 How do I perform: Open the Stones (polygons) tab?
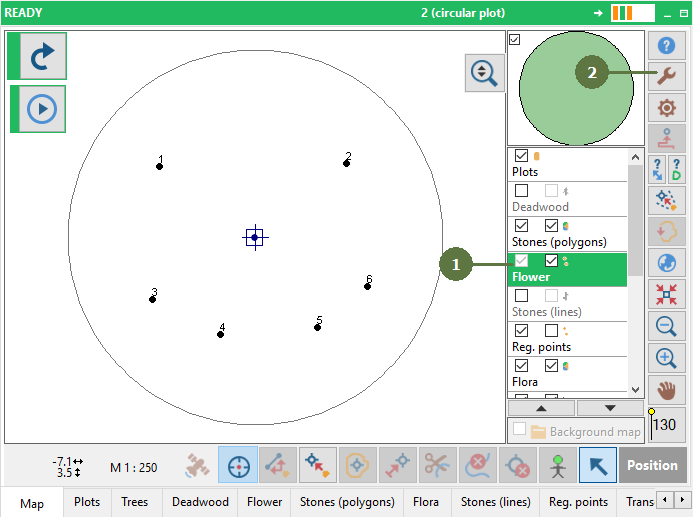tap(347, 502)
